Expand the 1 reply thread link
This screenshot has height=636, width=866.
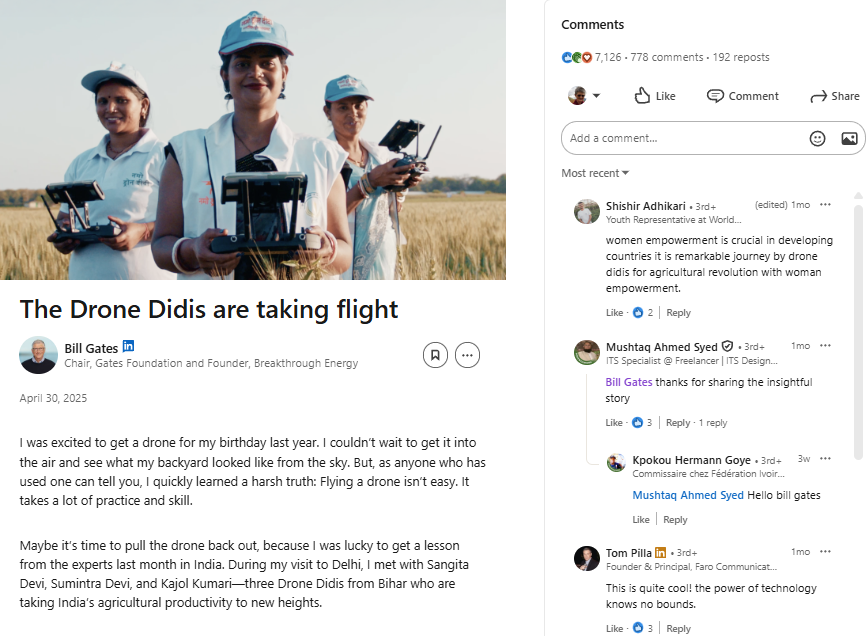click(713, 423)
